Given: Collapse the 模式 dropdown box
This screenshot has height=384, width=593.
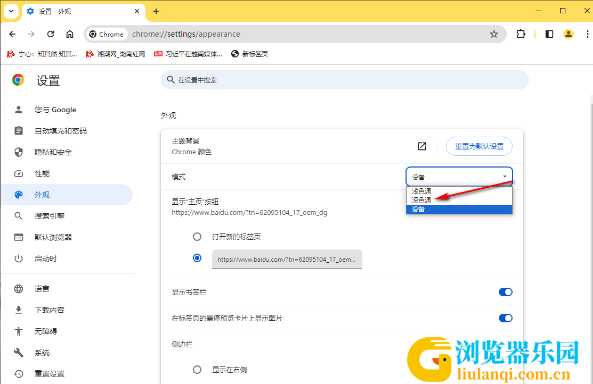Looking at the screenshot, I should pos(459,177).
